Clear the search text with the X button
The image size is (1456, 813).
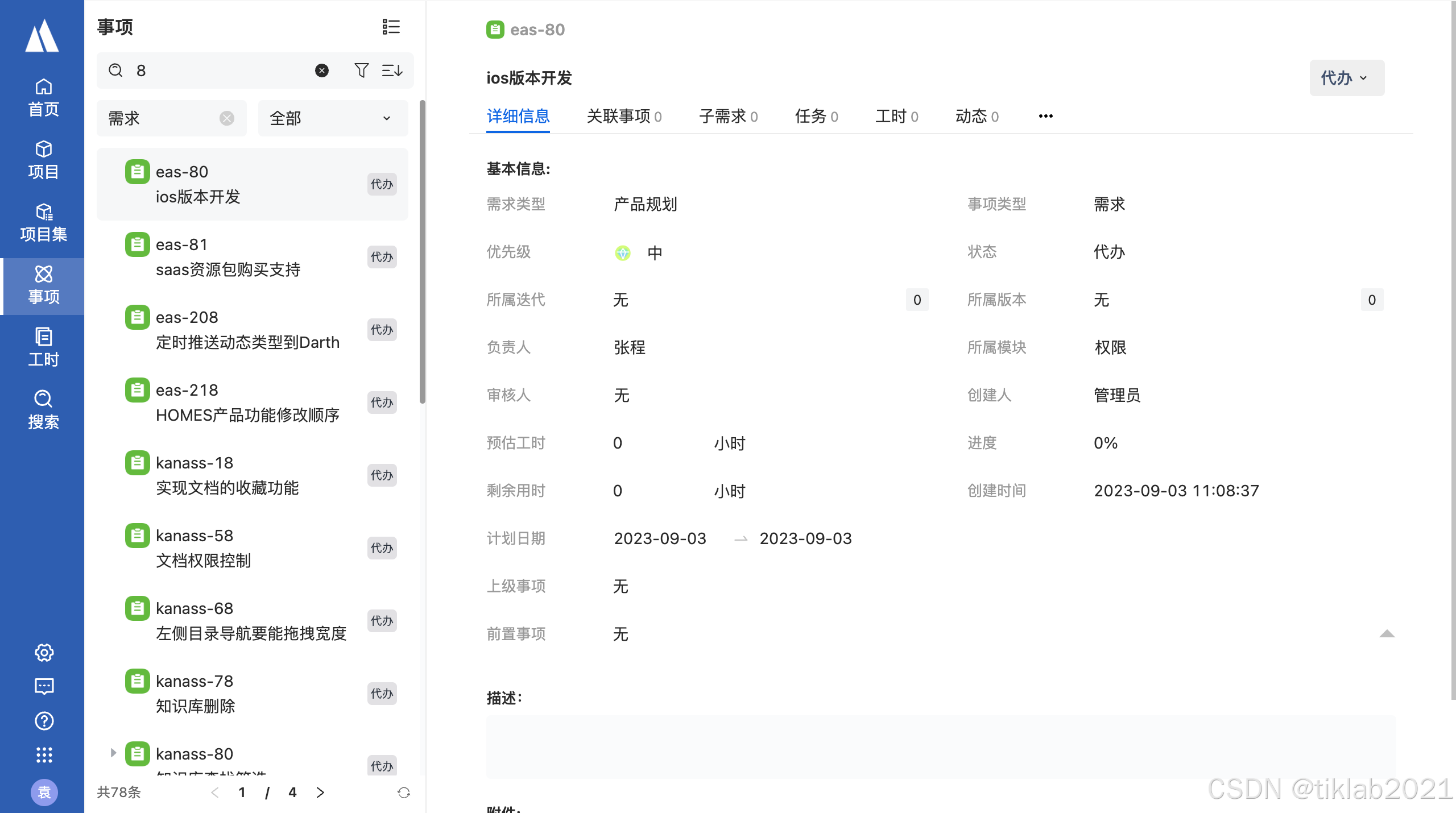click(322, 70)
